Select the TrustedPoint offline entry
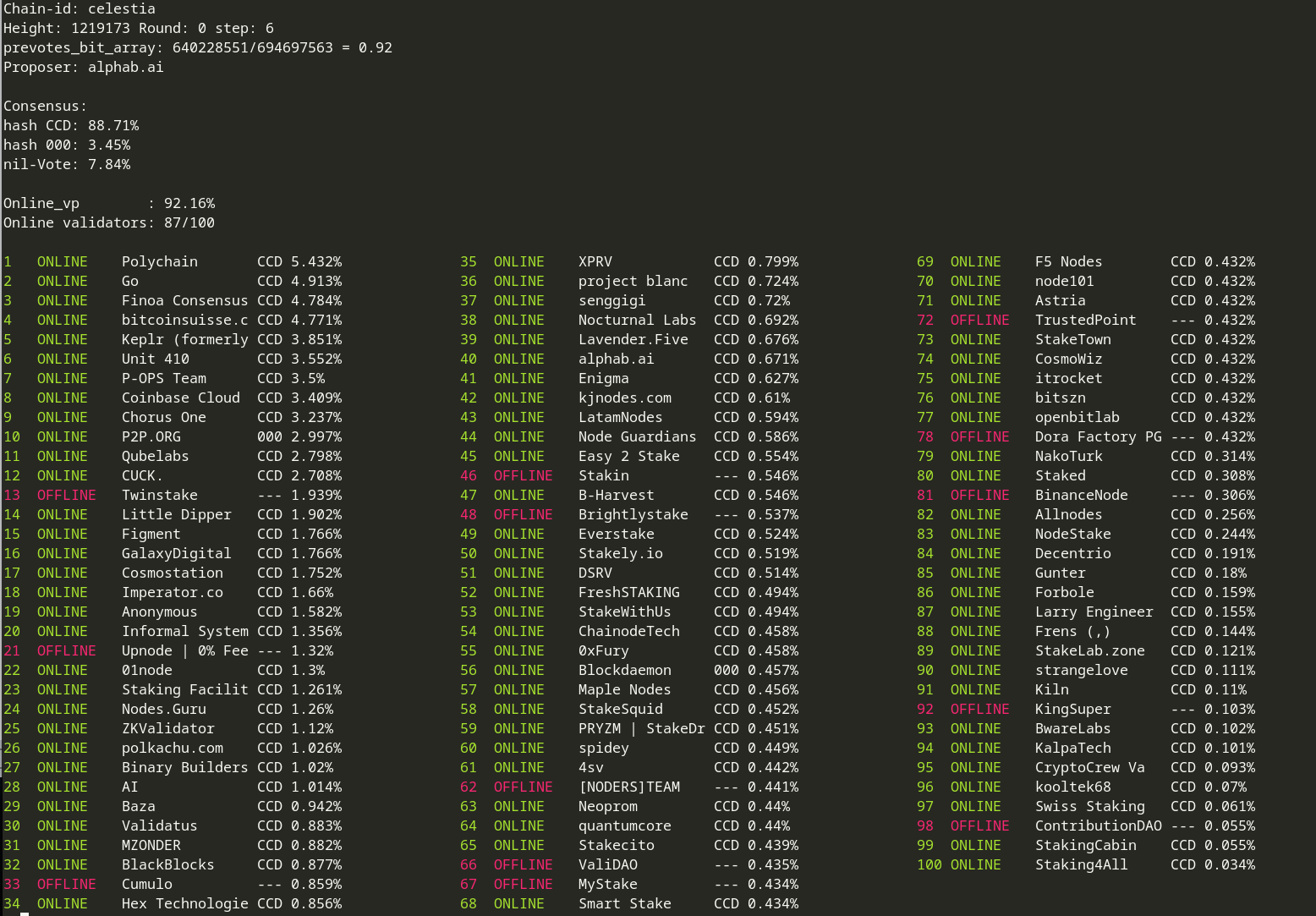Screen dimensions: 1316x916 pyautogui.click(x=1086, y=320)
